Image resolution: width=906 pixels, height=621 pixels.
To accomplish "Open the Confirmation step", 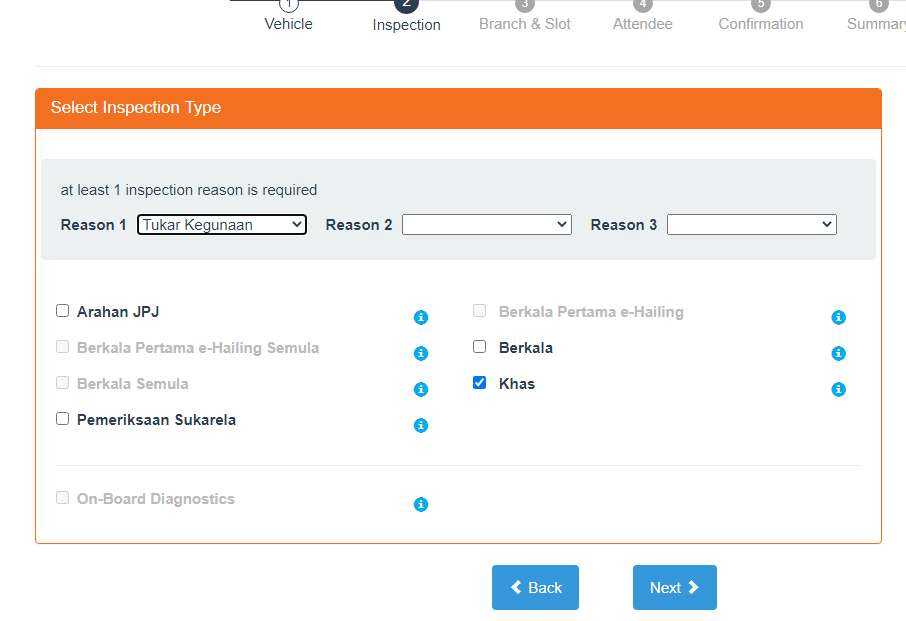I will click(761, 16).
